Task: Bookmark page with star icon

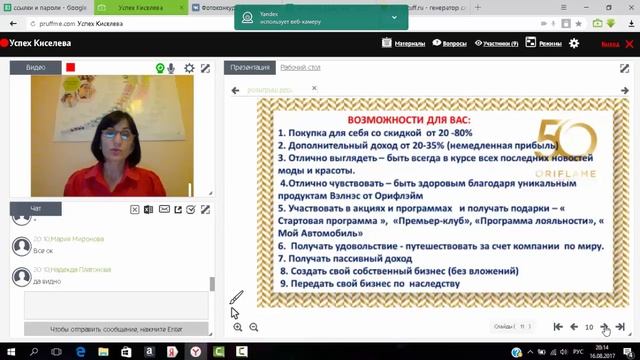Action: pyautogui.click(x=578, y=24)
